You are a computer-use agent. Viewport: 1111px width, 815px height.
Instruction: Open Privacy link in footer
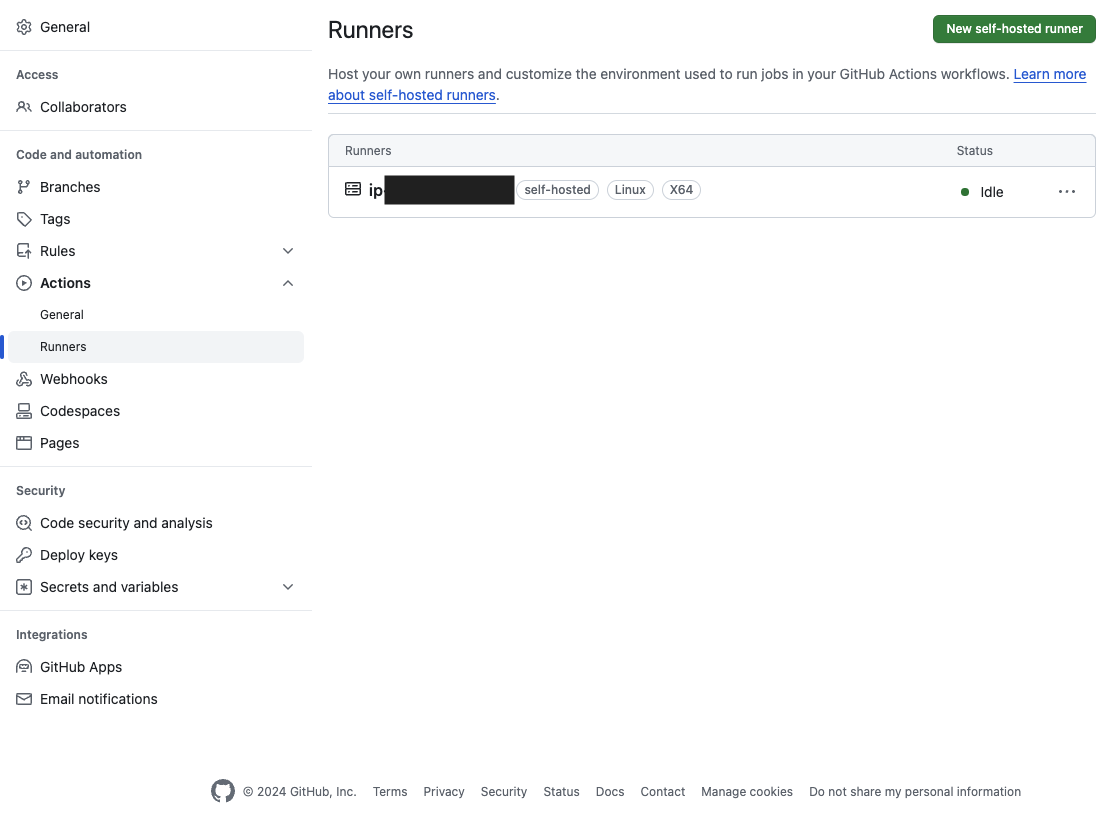[x=444, y=792]
